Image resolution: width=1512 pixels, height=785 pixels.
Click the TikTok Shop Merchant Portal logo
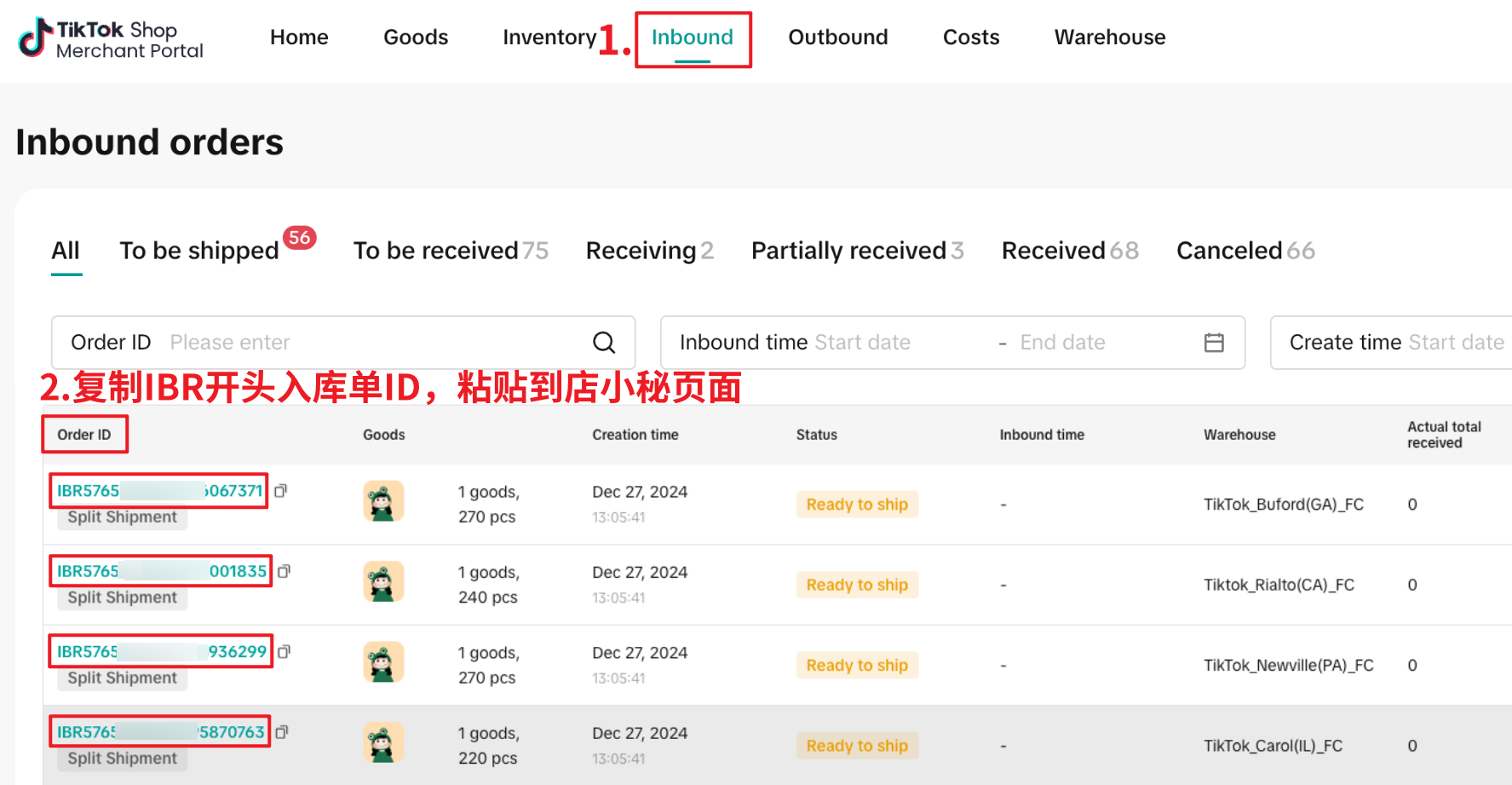coord(111,39)
